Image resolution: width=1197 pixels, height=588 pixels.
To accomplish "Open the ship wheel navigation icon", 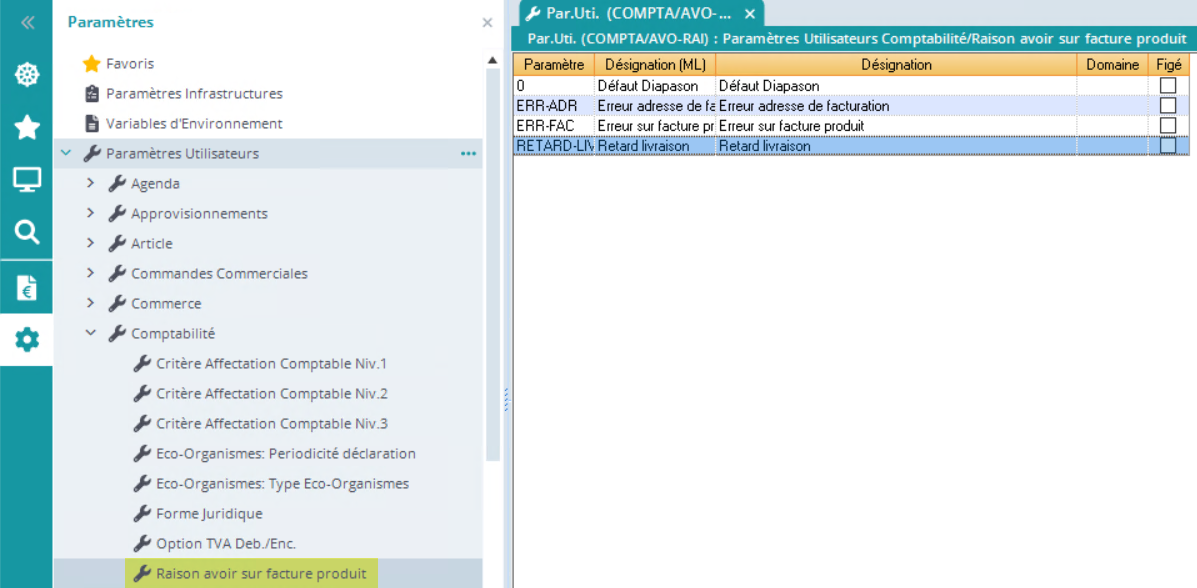I will click(x=27, y=75).
